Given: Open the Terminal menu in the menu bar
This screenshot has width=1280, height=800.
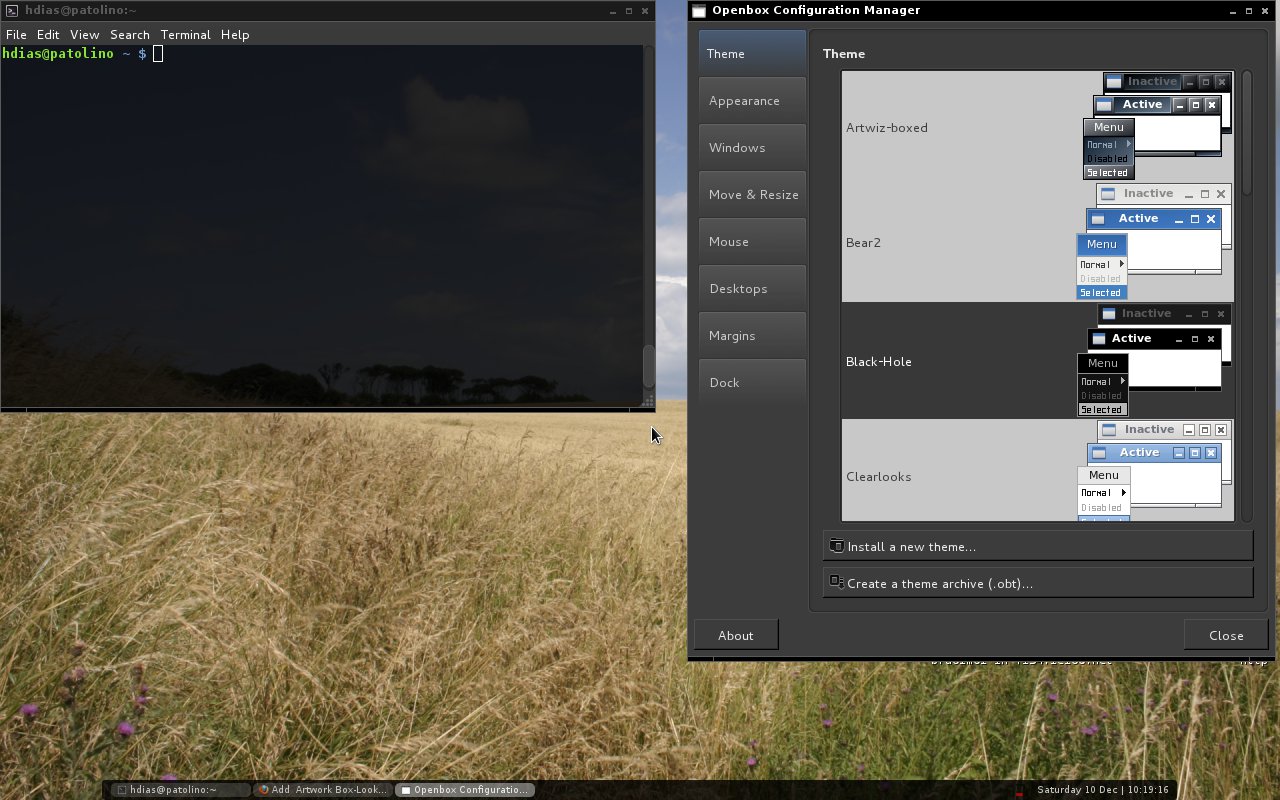Looking at the screenshot, I should (185, 34).
